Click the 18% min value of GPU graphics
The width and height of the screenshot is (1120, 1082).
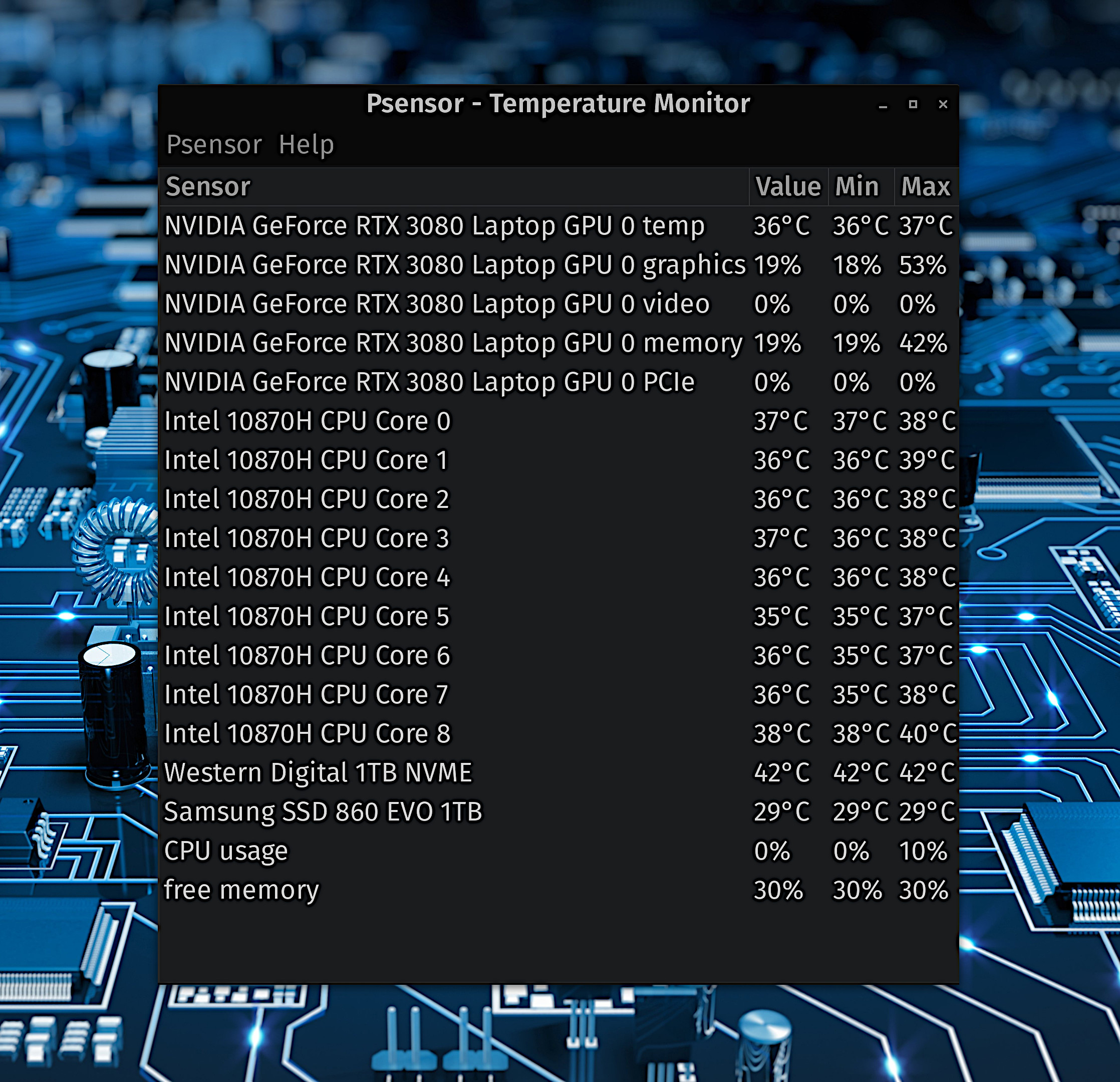(857, 265)
